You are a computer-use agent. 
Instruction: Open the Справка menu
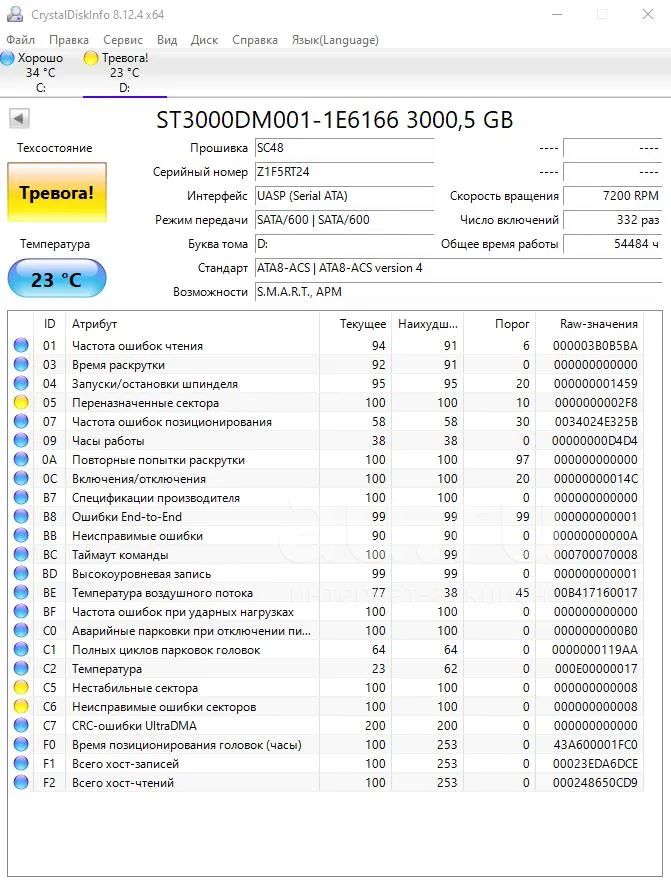(x=255, y=40)
